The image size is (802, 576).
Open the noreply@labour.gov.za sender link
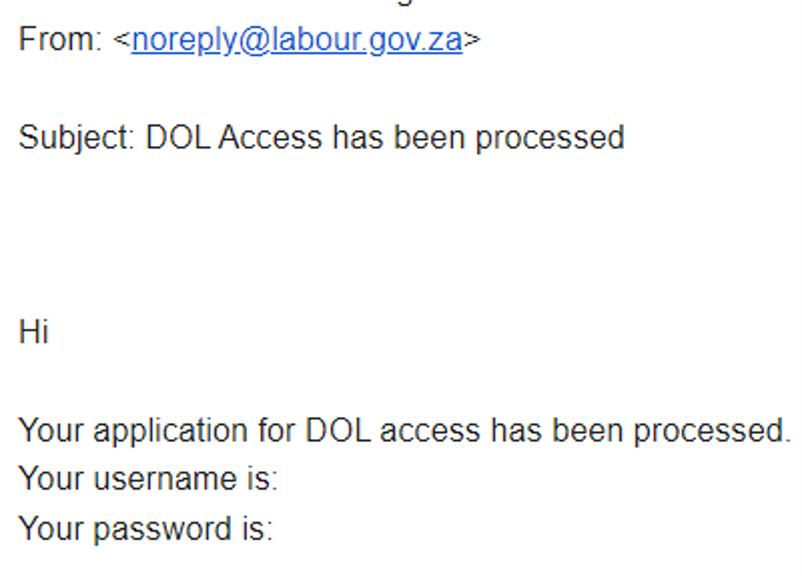(x=297, y=40)
